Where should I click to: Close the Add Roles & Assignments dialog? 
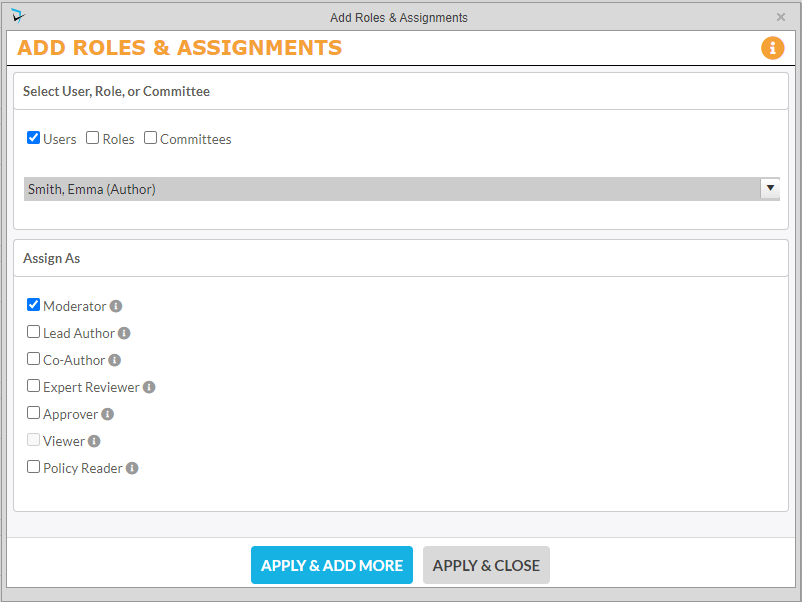click(x=781, y=17)
